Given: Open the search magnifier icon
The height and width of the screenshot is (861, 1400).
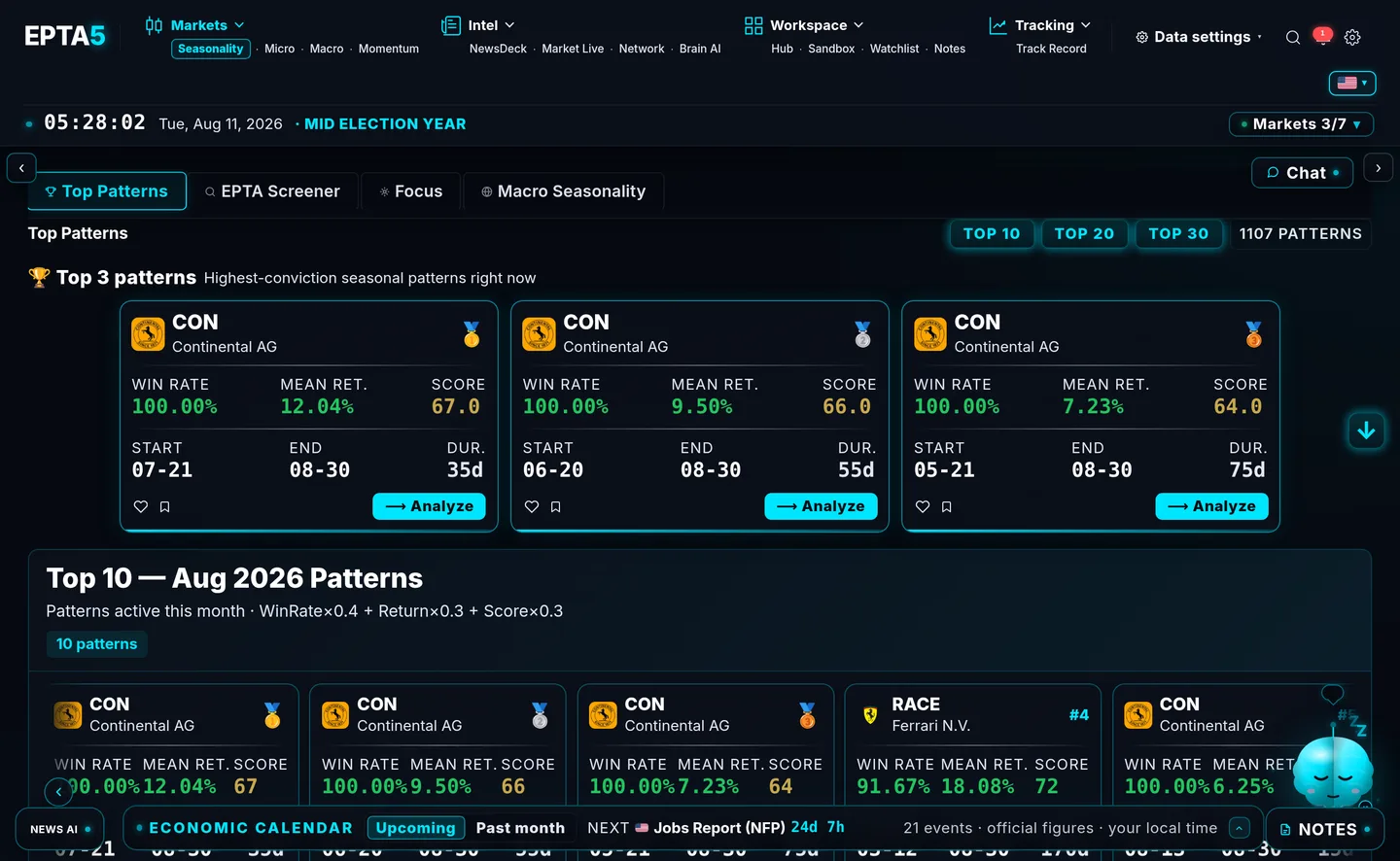Looking at the screenshot, I should (1293, 37).
